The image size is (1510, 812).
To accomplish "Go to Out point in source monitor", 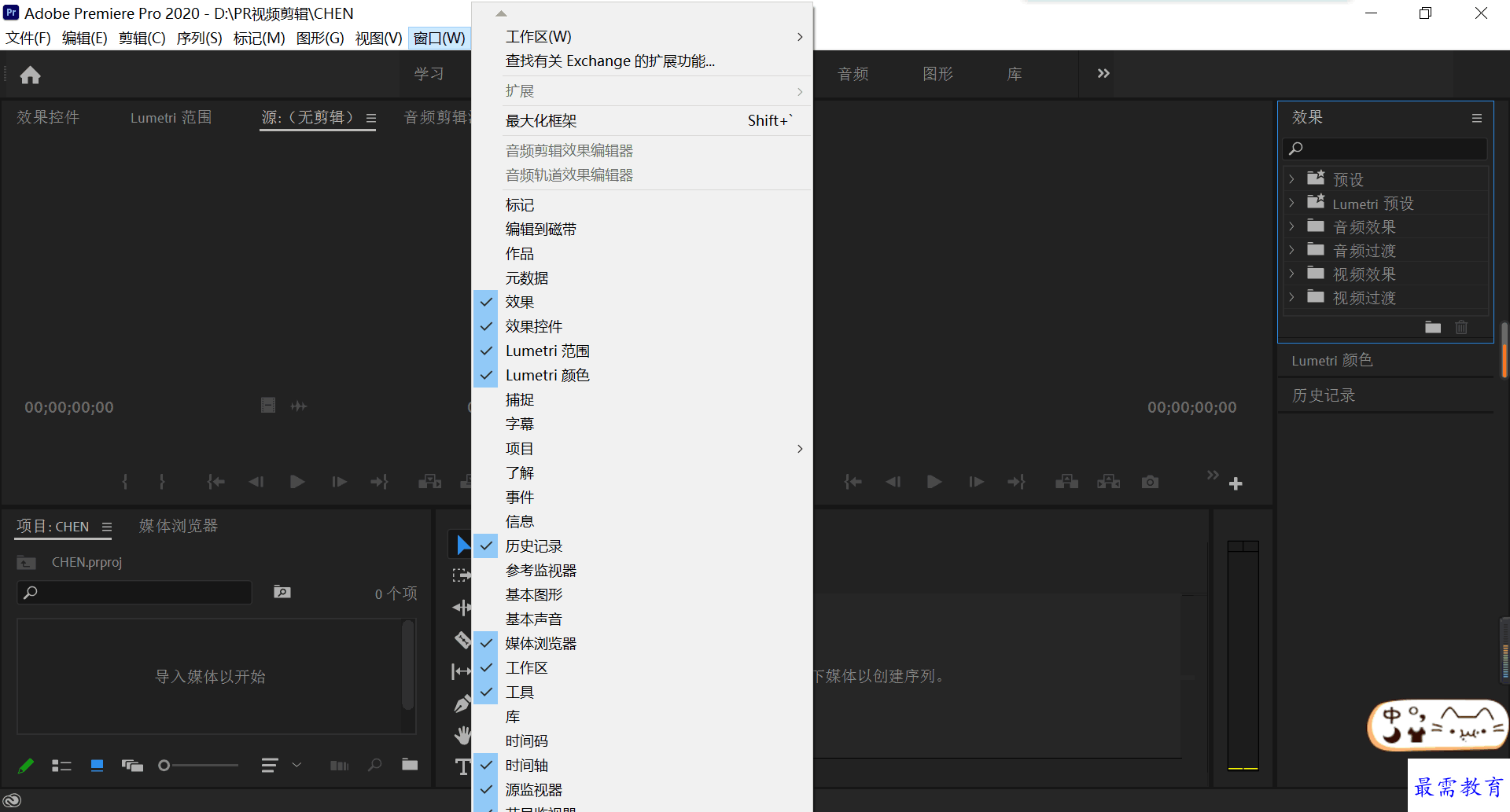I will (380, 482).
